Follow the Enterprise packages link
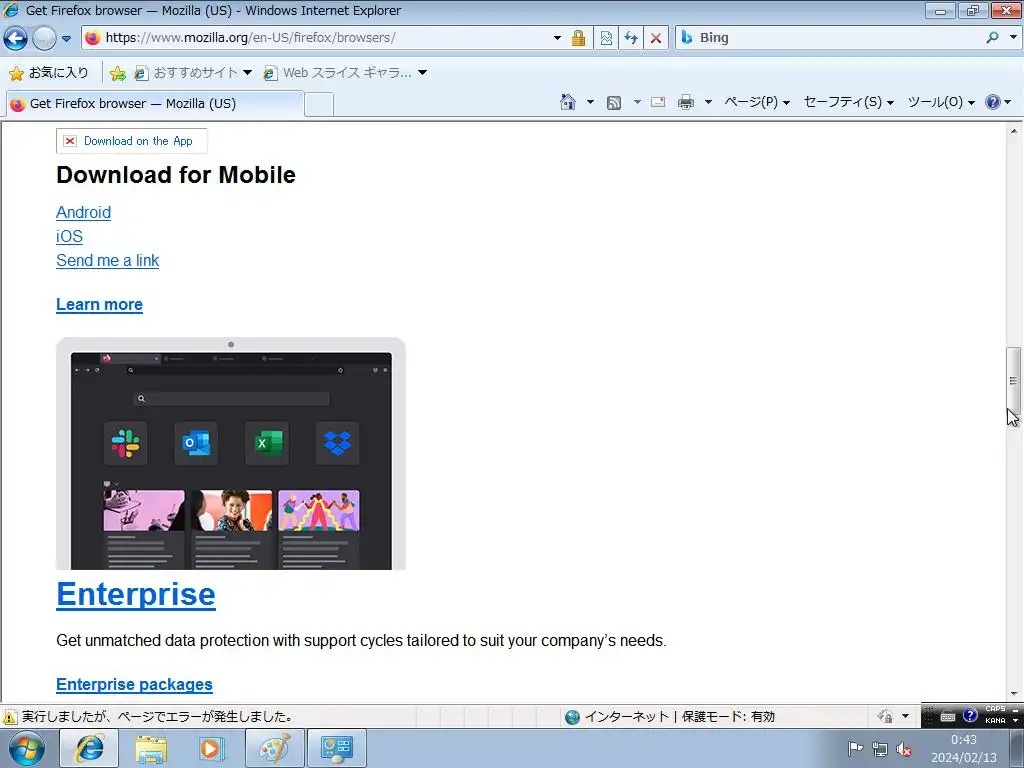 tap(135, 684)
